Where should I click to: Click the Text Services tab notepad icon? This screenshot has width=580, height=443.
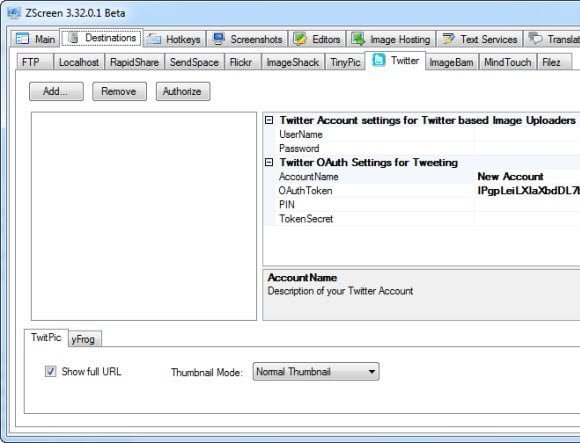pos(448,39)
